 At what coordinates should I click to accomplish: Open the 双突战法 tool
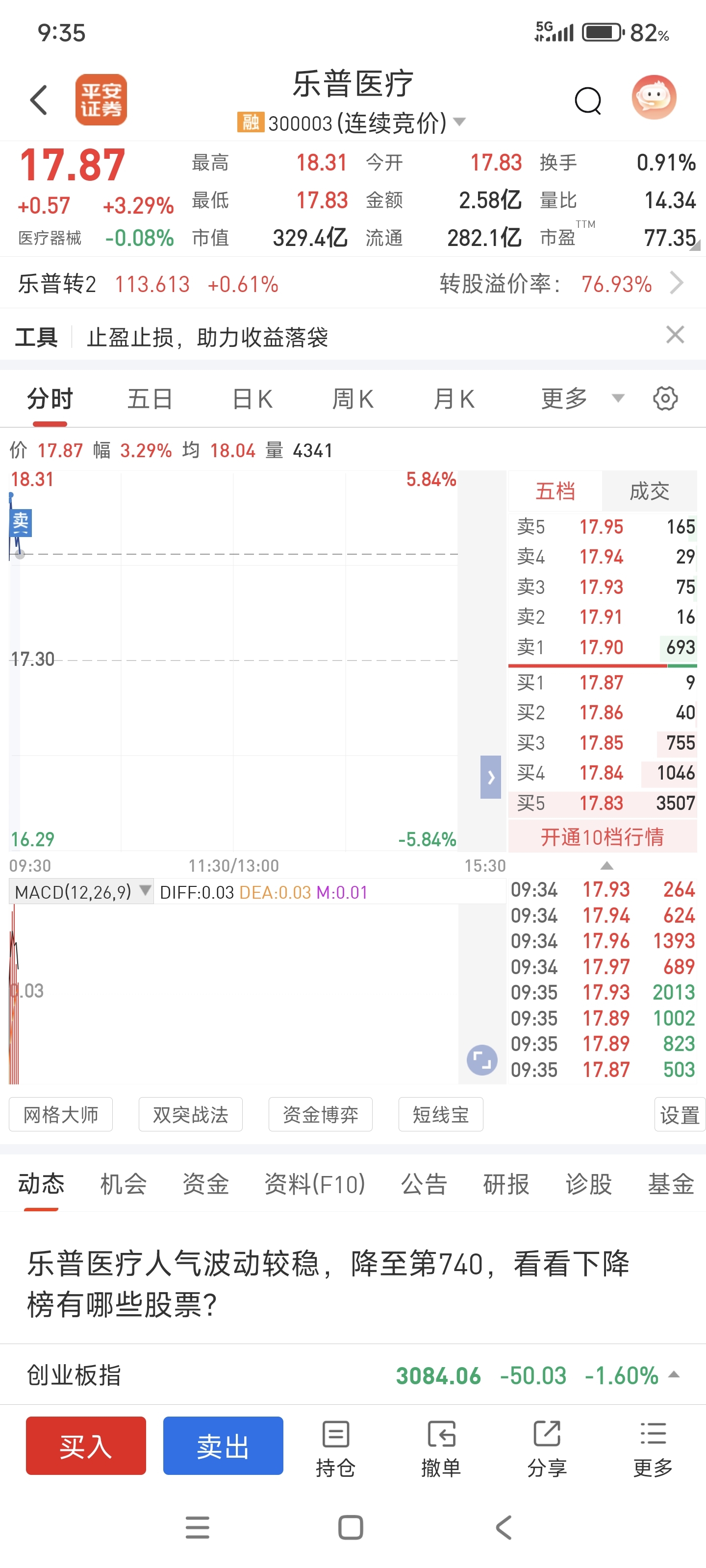[191, 1115]
